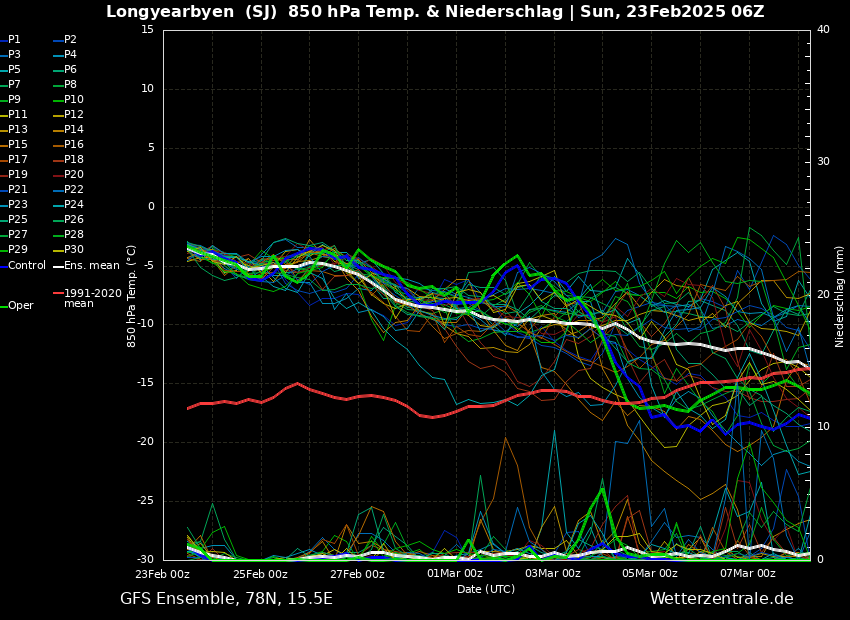This screenshot has width=850, height=620.
Task: Click the Oper legend entry
Action: tap(20, 306)
